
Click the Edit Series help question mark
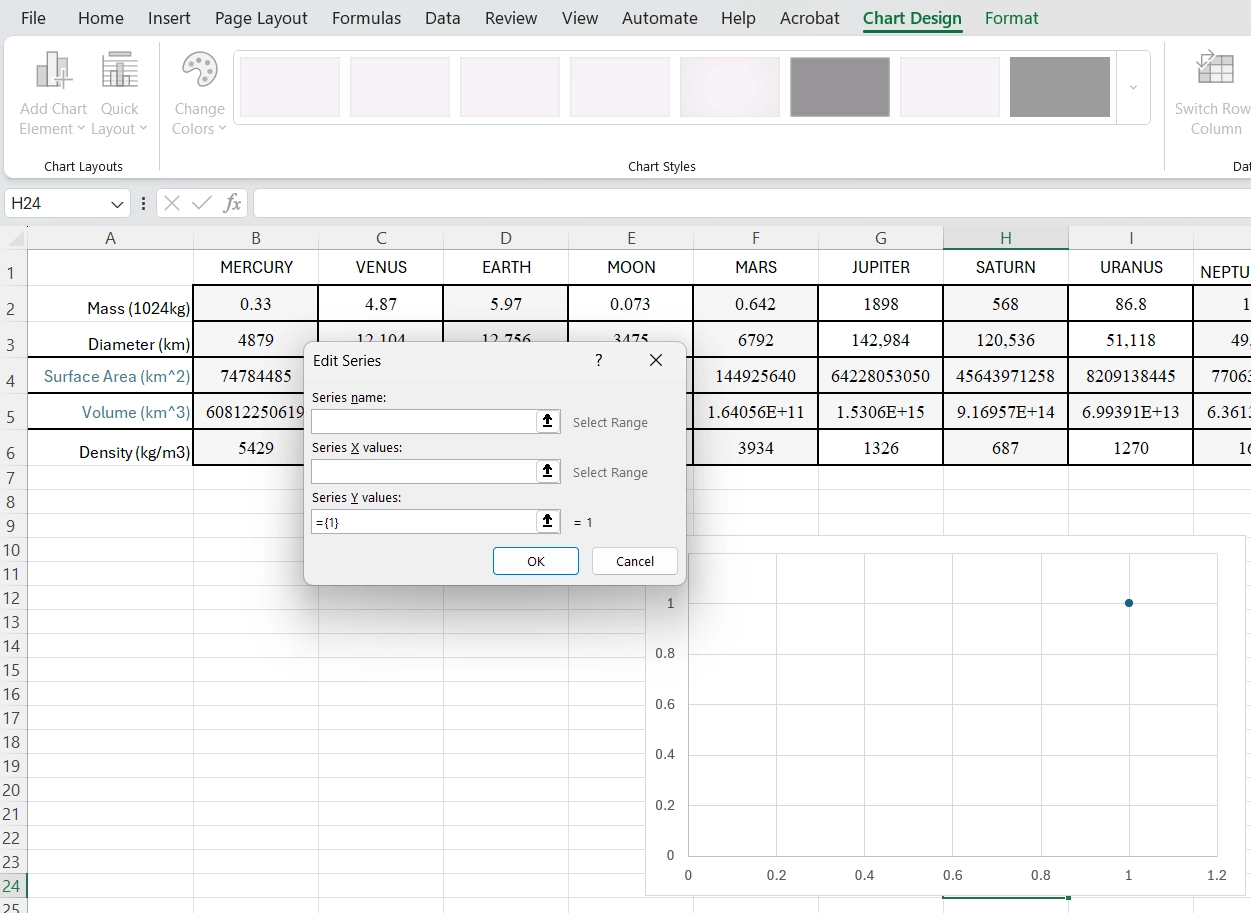pyautogui.click(x=599, y=360)
